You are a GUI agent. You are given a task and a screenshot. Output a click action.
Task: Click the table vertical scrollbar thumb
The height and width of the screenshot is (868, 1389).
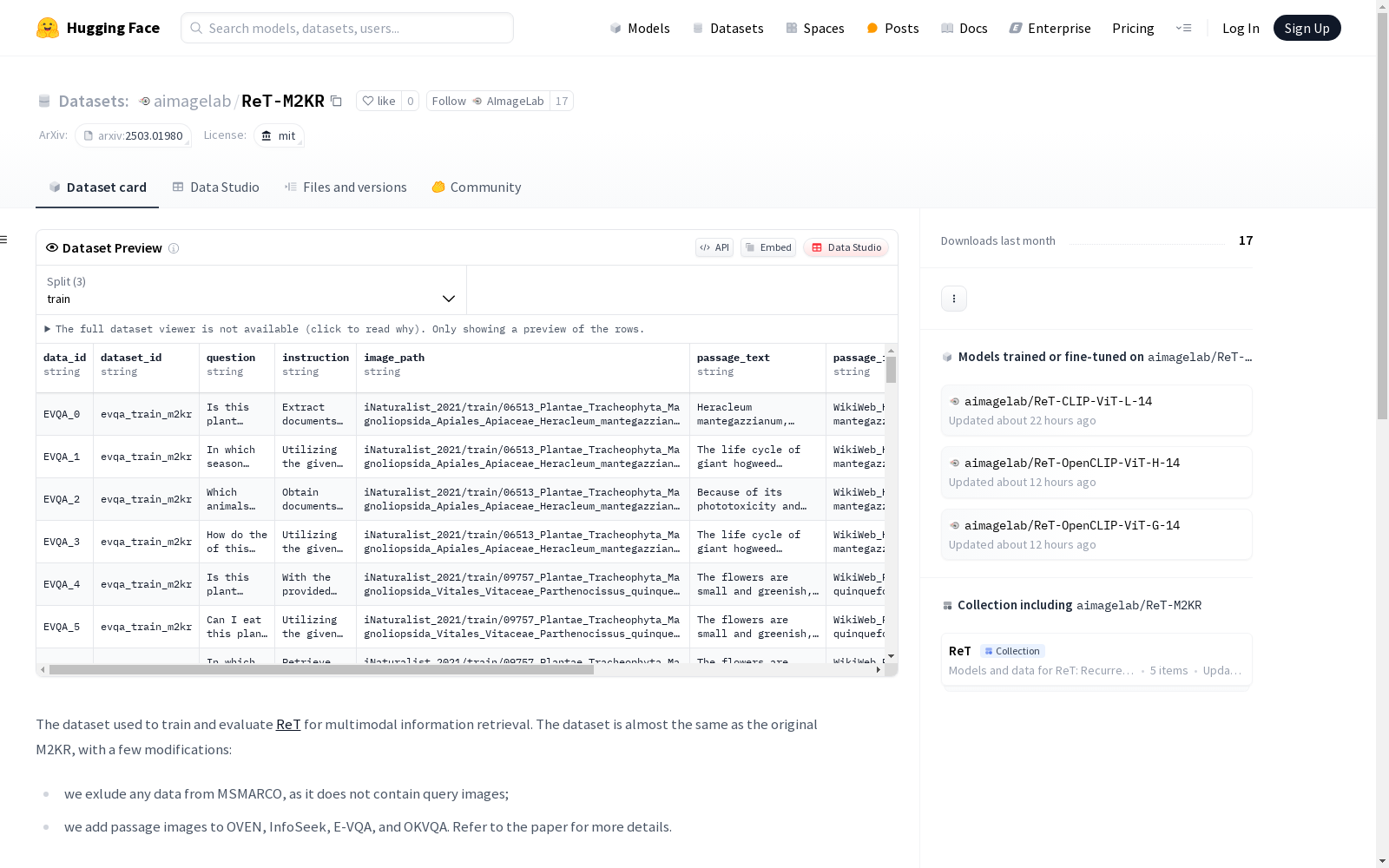[891, 370]
